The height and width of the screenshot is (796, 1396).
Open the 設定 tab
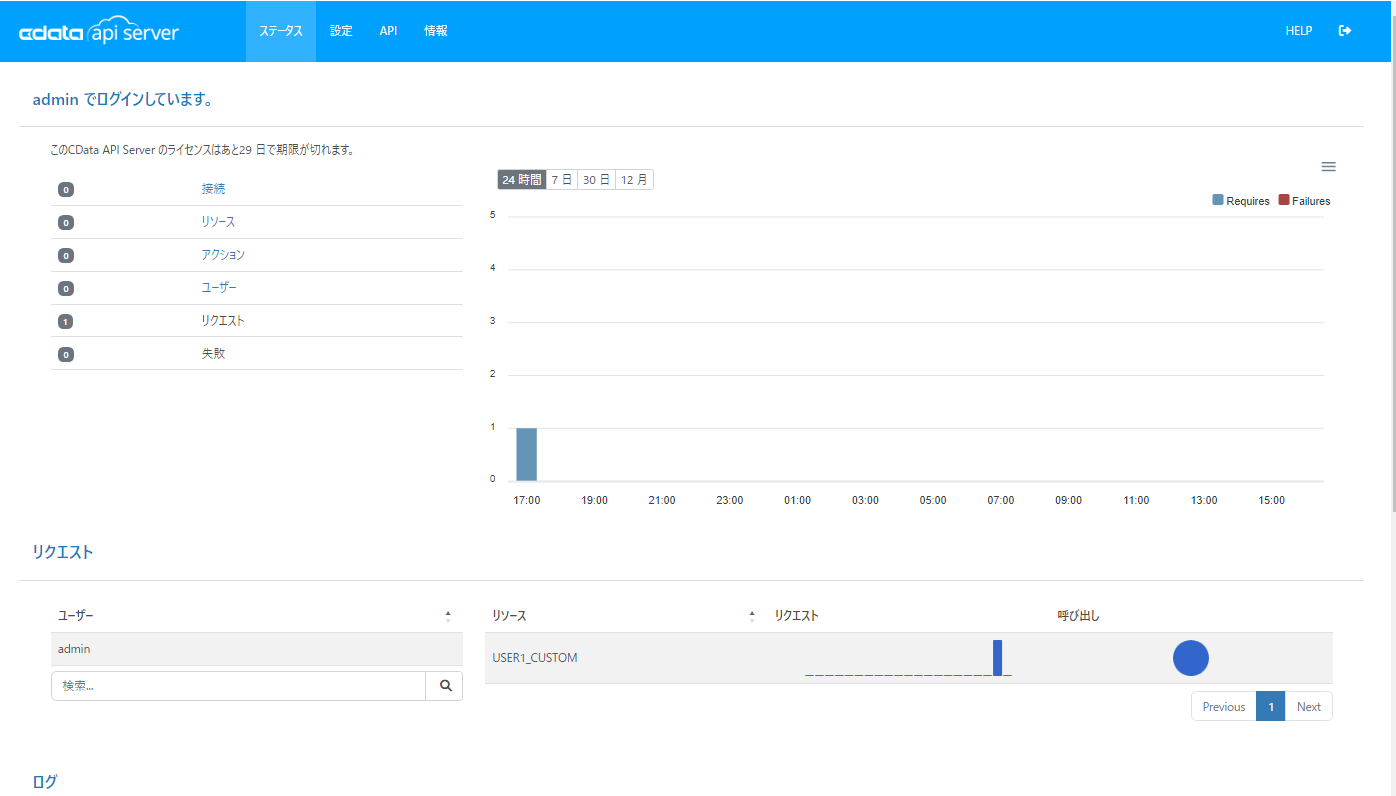341,31
